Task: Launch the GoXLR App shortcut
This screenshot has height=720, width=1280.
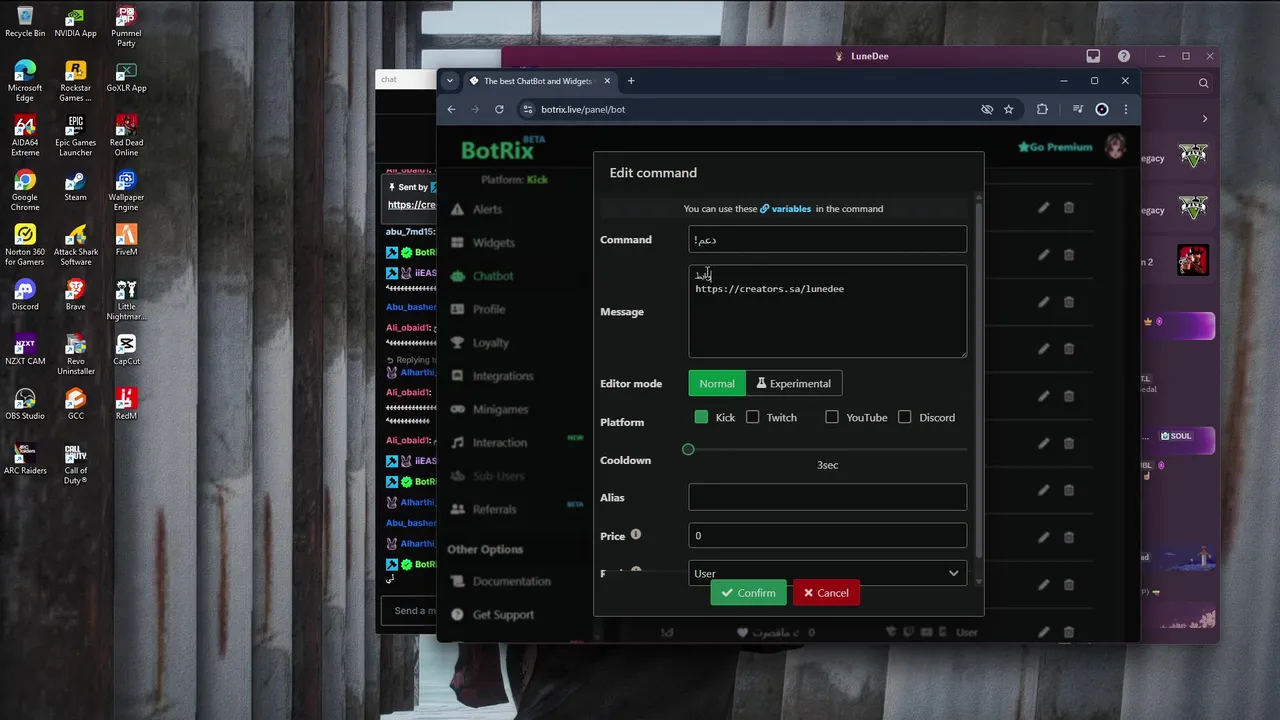Action: [126, 77]
